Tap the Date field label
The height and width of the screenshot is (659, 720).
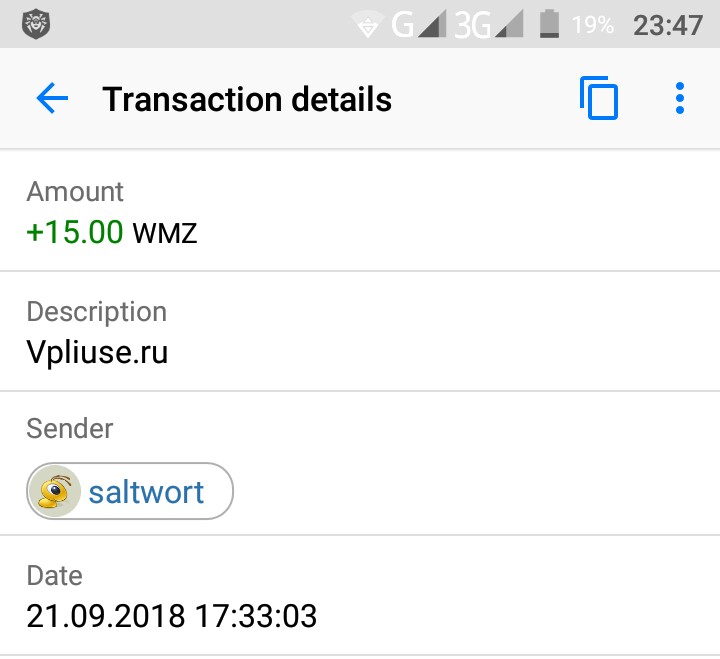coord(55,575)
